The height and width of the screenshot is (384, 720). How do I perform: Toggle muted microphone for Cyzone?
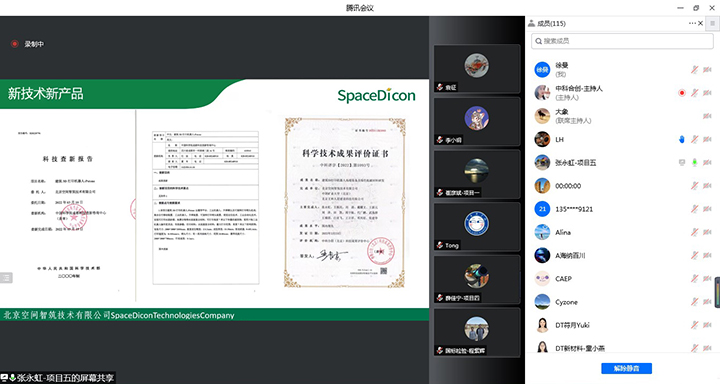(x=694, y=302)
